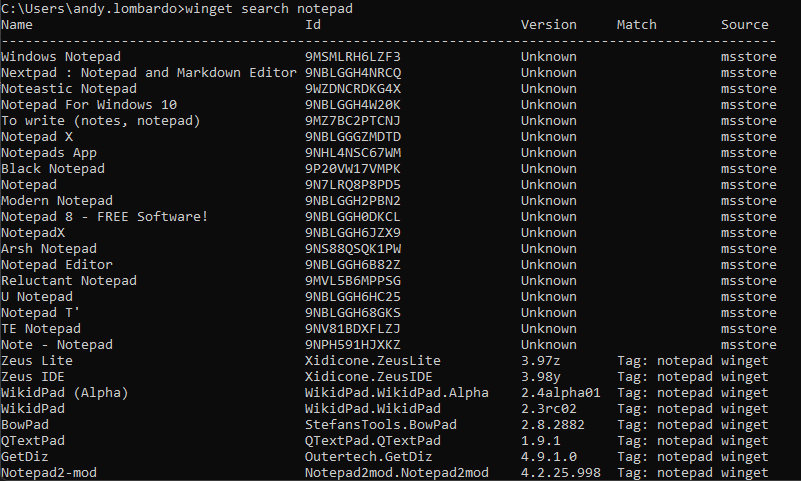Click the 'Modern Notepad' name
Viewport: 801px width, 481px height.
57,201
